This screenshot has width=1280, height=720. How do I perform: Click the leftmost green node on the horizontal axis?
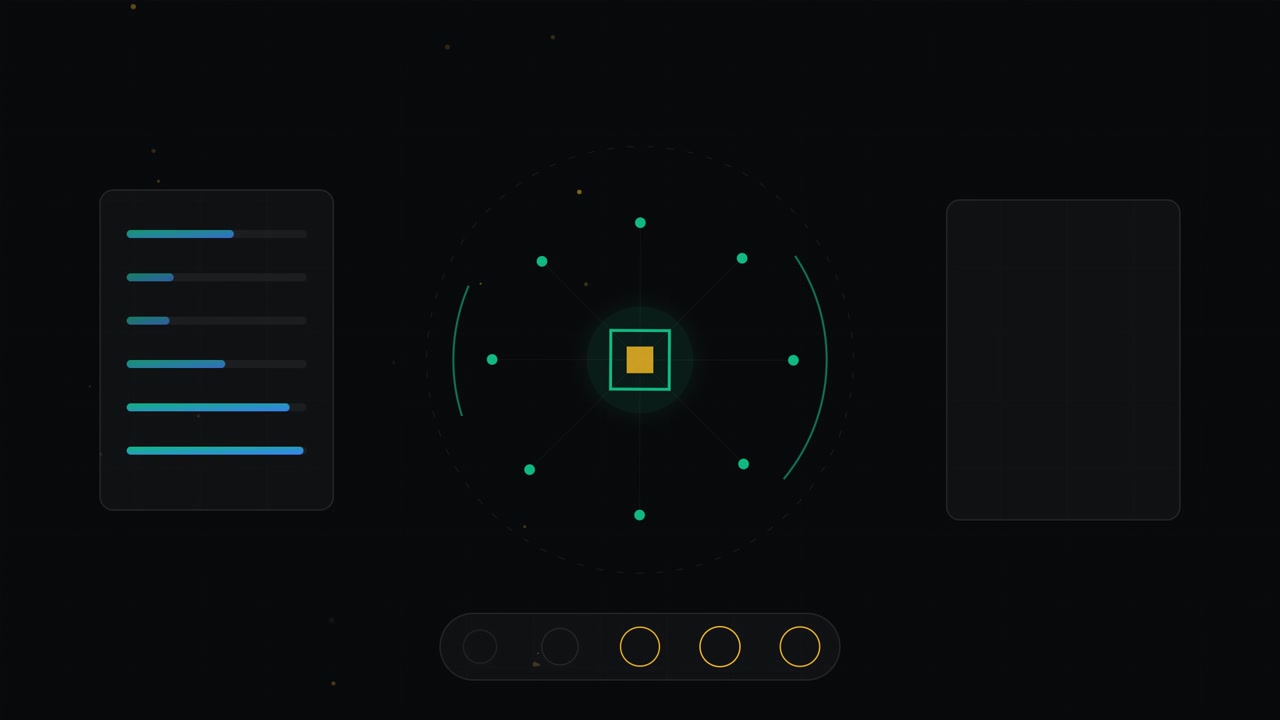pyautogui.click(x=492, y=359)
